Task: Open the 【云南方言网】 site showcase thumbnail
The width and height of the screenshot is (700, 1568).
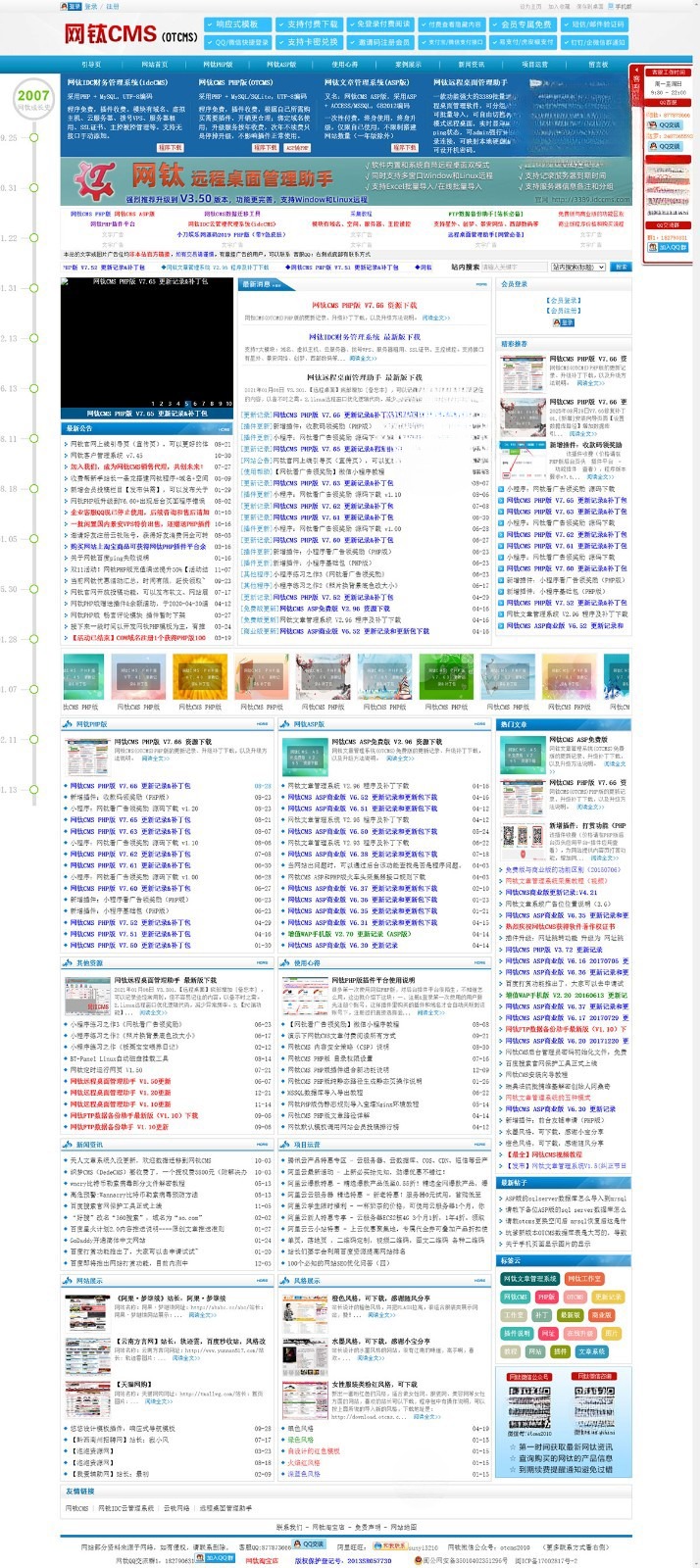Action: [87, 1354]
